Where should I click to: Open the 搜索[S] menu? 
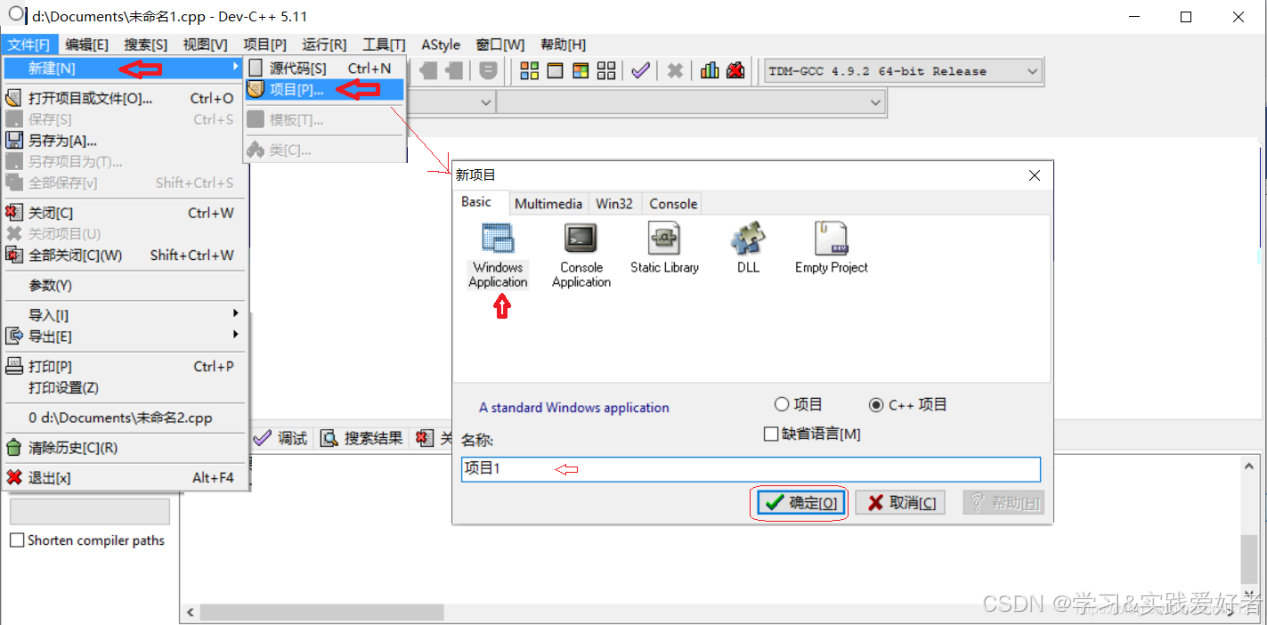146,44
